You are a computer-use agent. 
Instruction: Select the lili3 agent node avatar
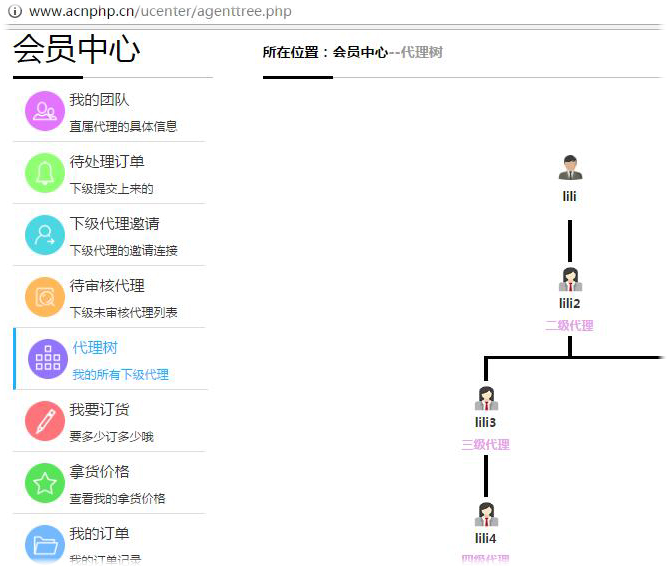pyautogui.click(x=486, y=398)
